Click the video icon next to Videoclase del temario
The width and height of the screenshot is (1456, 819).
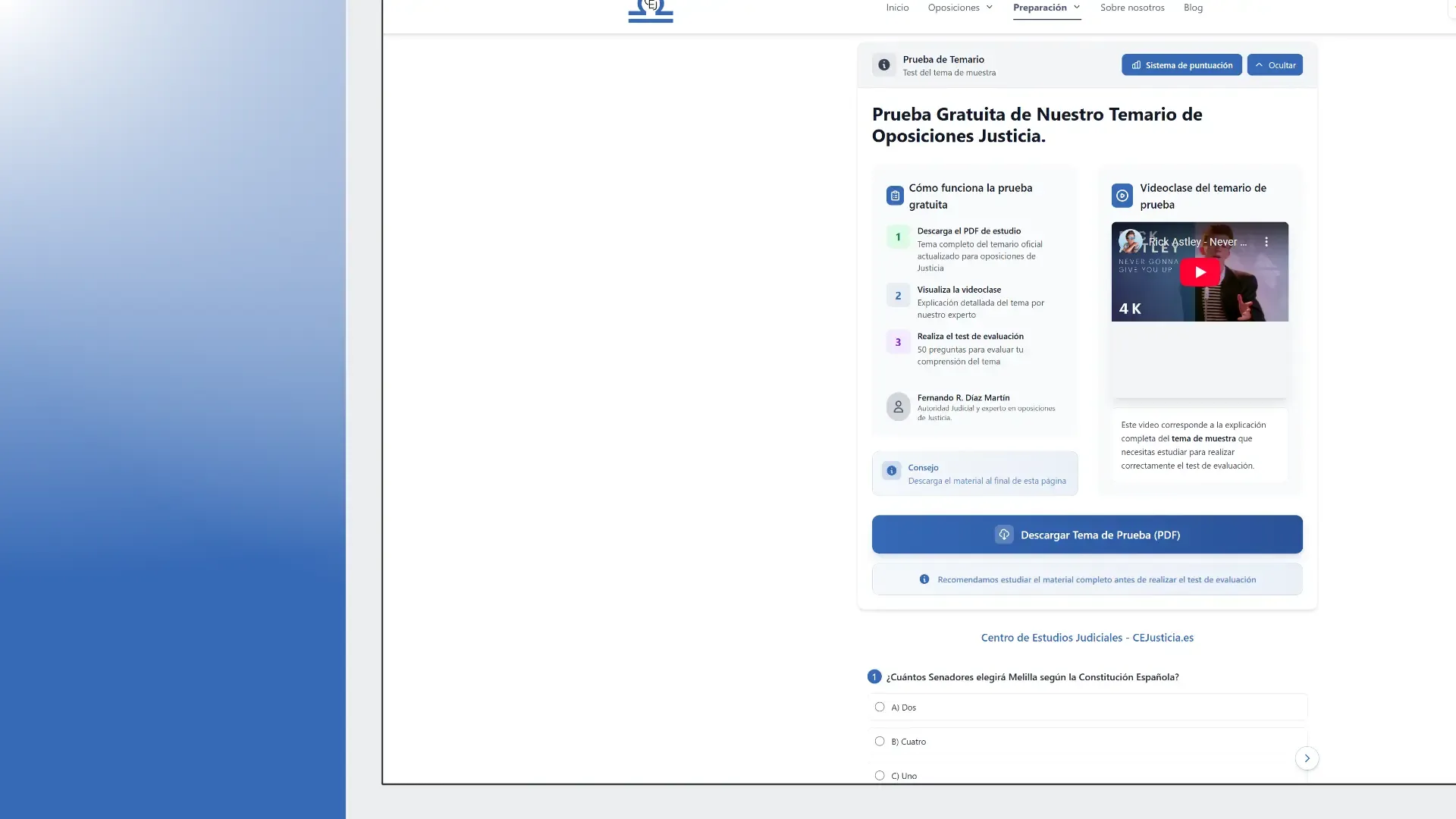1122,196
